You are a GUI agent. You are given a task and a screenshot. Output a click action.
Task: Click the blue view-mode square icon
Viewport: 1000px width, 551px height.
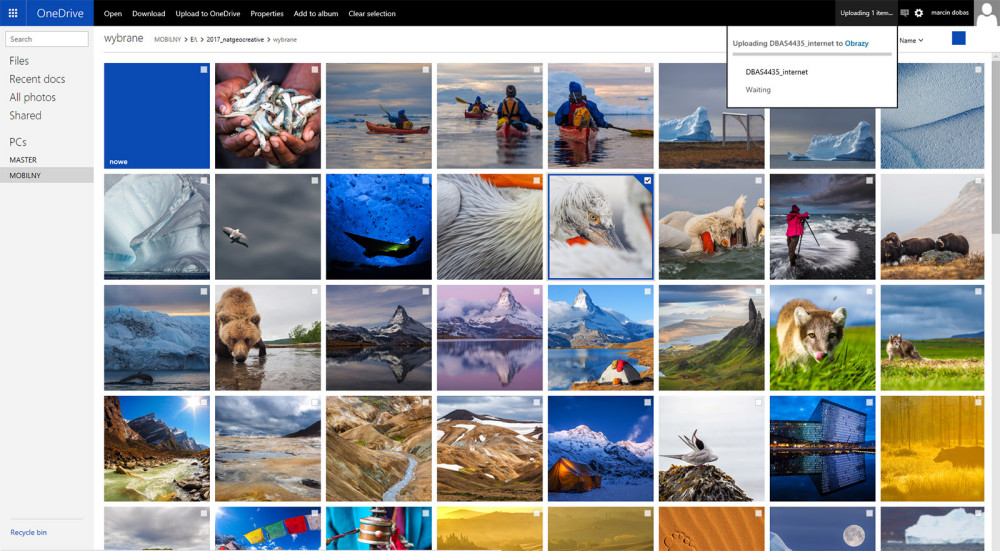(959, 38)
